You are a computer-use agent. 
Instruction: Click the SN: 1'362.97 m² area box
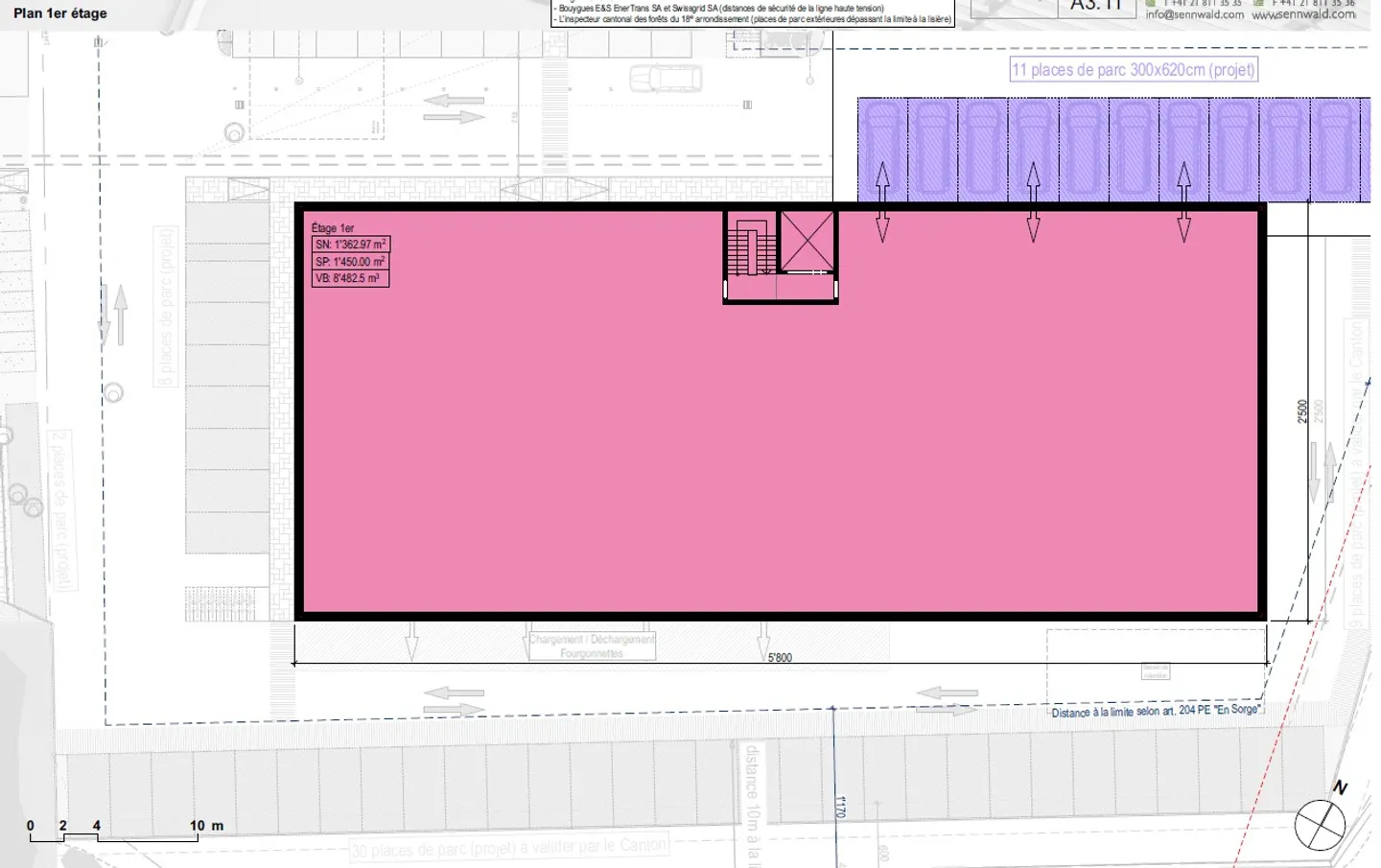pos(351,245)
